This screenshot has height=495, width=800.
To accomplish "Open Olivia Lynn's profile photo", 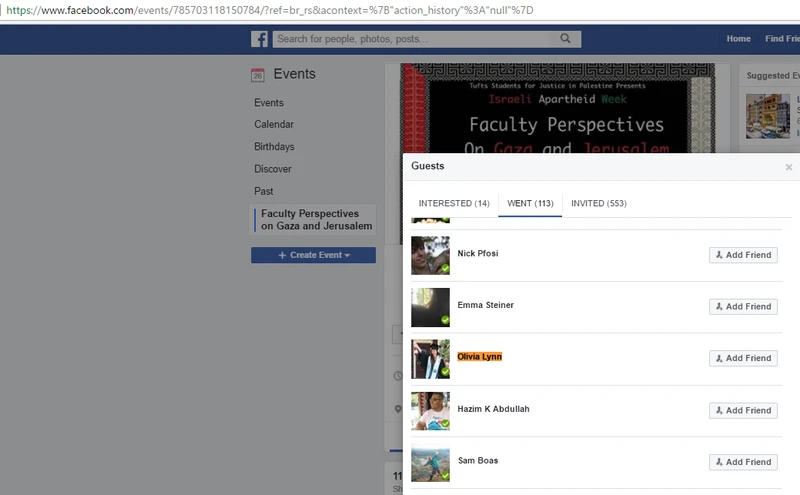I will 431,359.
